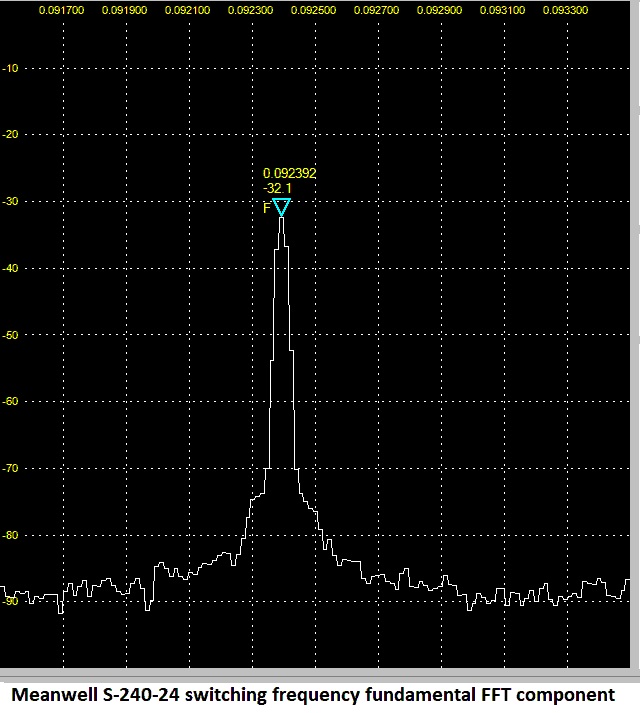Click the -60 dB axis label
Screen dimensions: 640x713
(10, 401)
